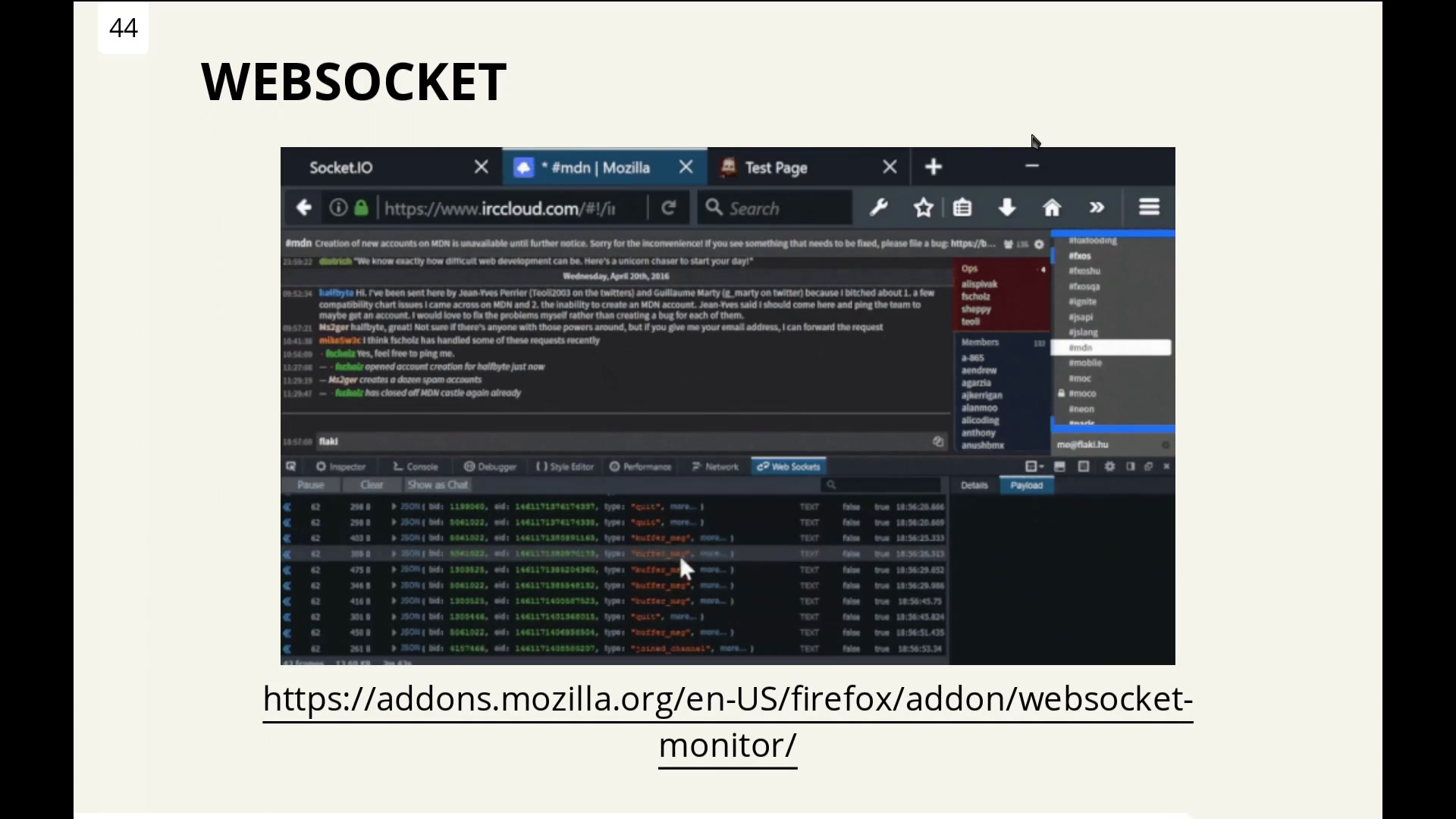The image size is (1456, 819).
Task: Open the Performance devtools tab
Action: (641, 467)
